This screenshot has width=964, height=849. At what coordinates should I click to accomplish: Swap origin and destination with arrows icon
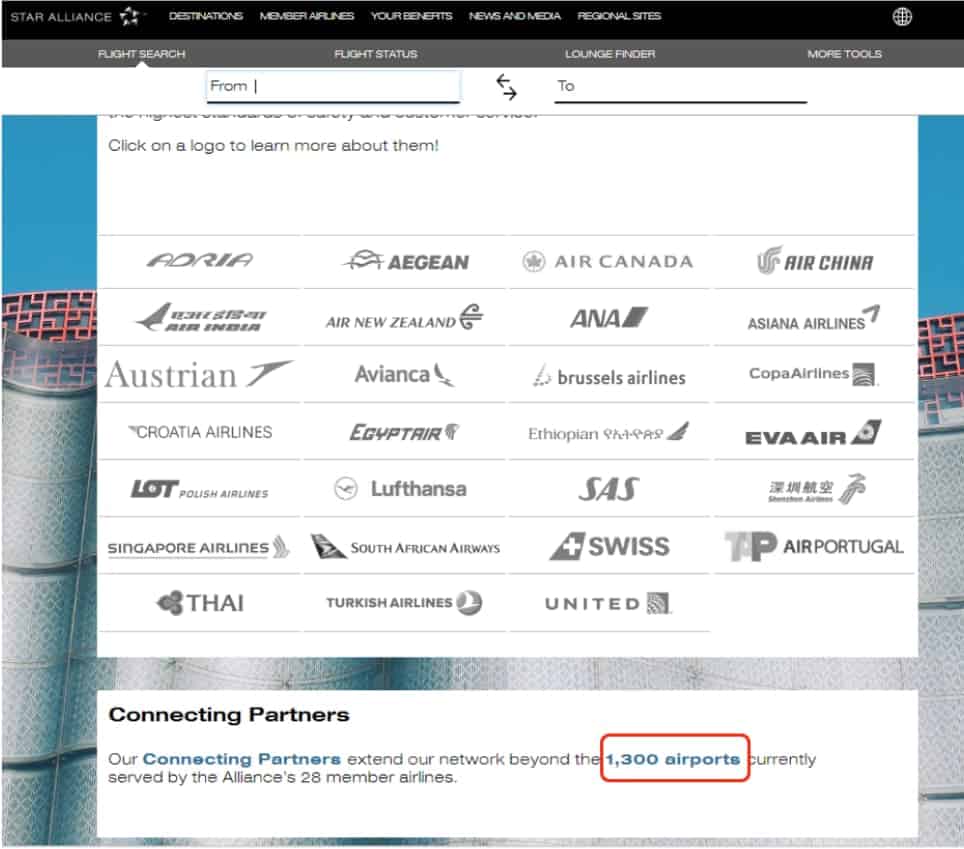click(507, 87)
